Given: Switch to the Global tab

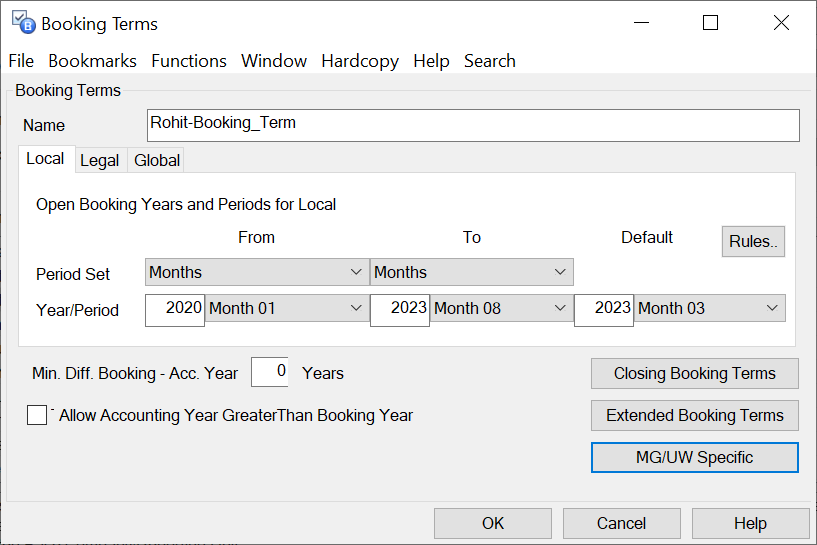Looking at the screenshot, I should tap(157, 160).
